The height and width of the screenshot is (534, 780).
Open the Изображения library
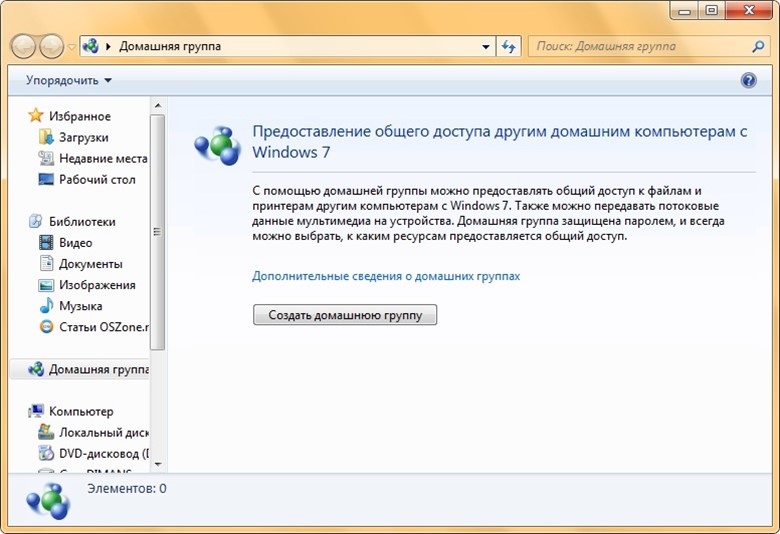click(97, 285)
